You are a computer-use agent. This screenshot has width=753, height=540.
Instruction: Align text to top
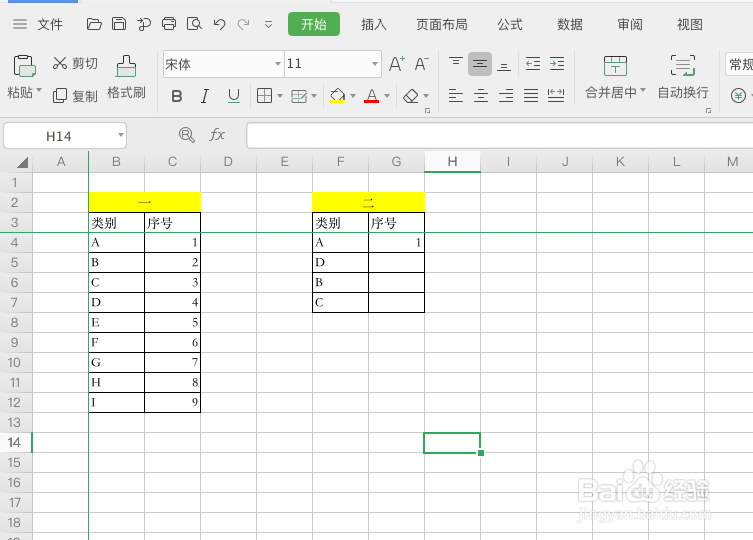click(x=455, y=62)
